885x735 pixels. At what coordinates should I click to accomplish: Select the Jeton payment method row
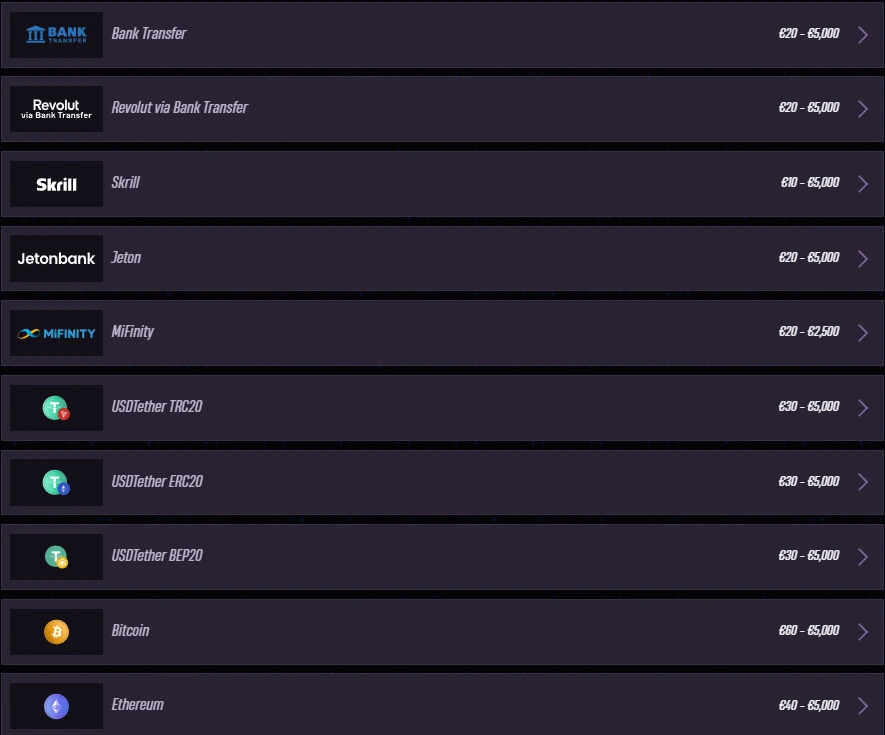(442, 258)
